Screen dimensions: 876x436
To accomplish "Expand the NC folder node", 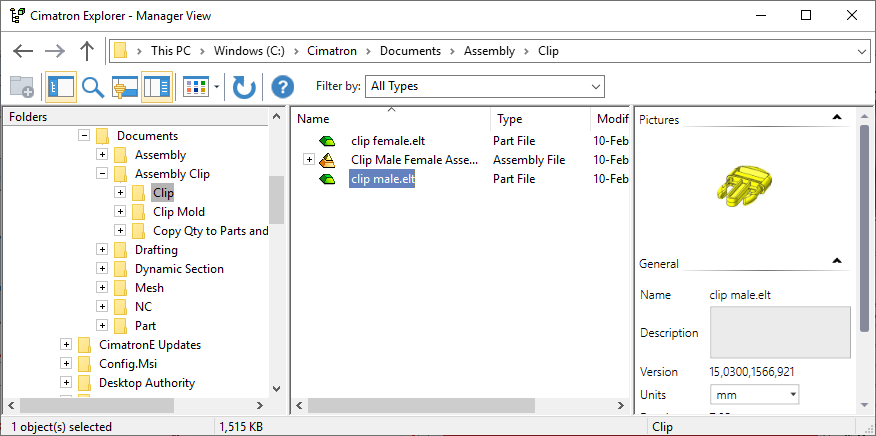I will pos(102,307).
